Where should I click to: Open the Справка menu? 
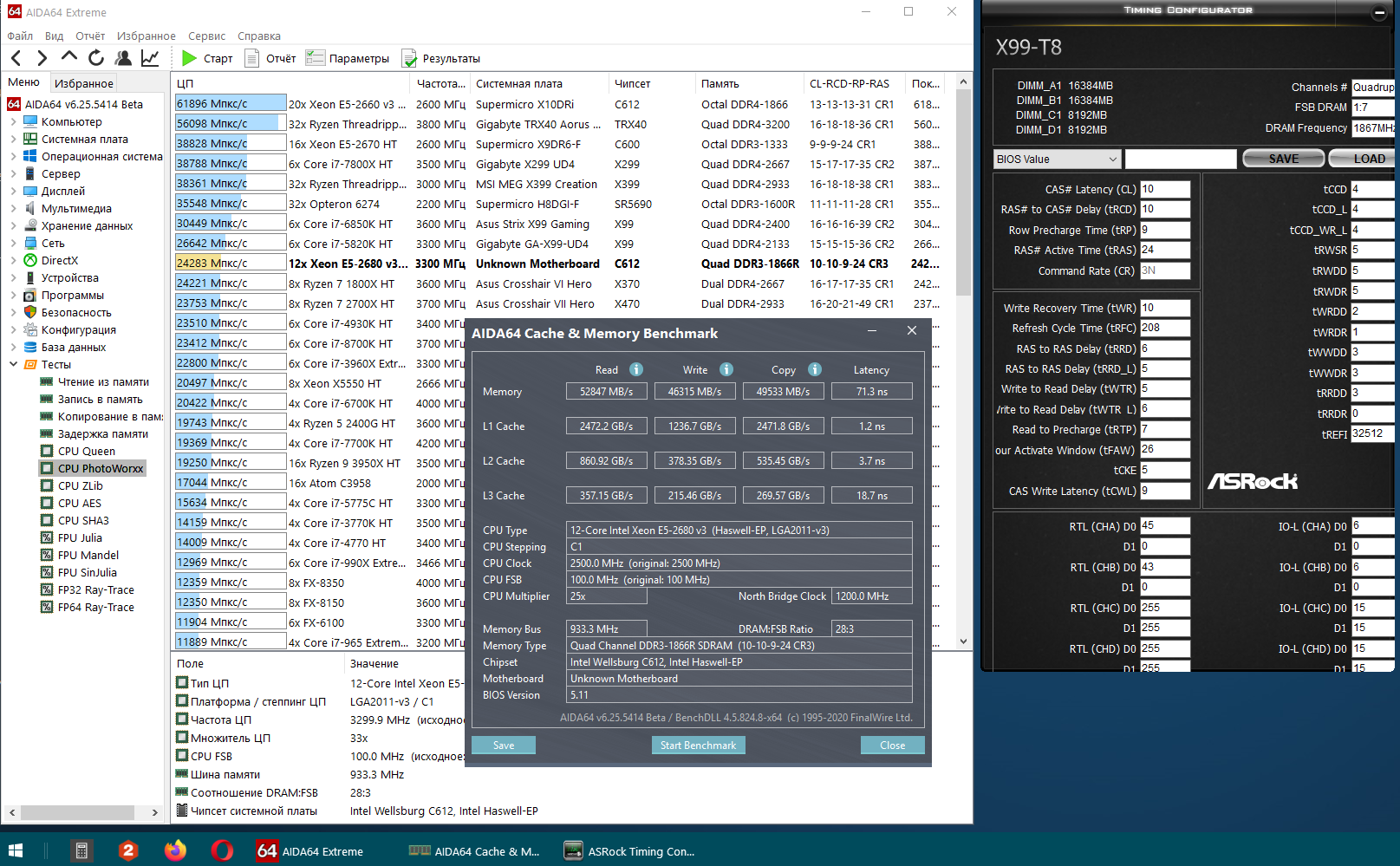pos(258,36)
